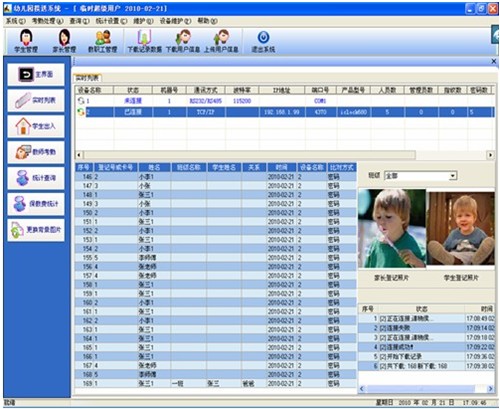The width and height of the screenshot is (500, 409).
Task: Open 学生管理 student management toolbar icon
Action: [x=26, y=41]
